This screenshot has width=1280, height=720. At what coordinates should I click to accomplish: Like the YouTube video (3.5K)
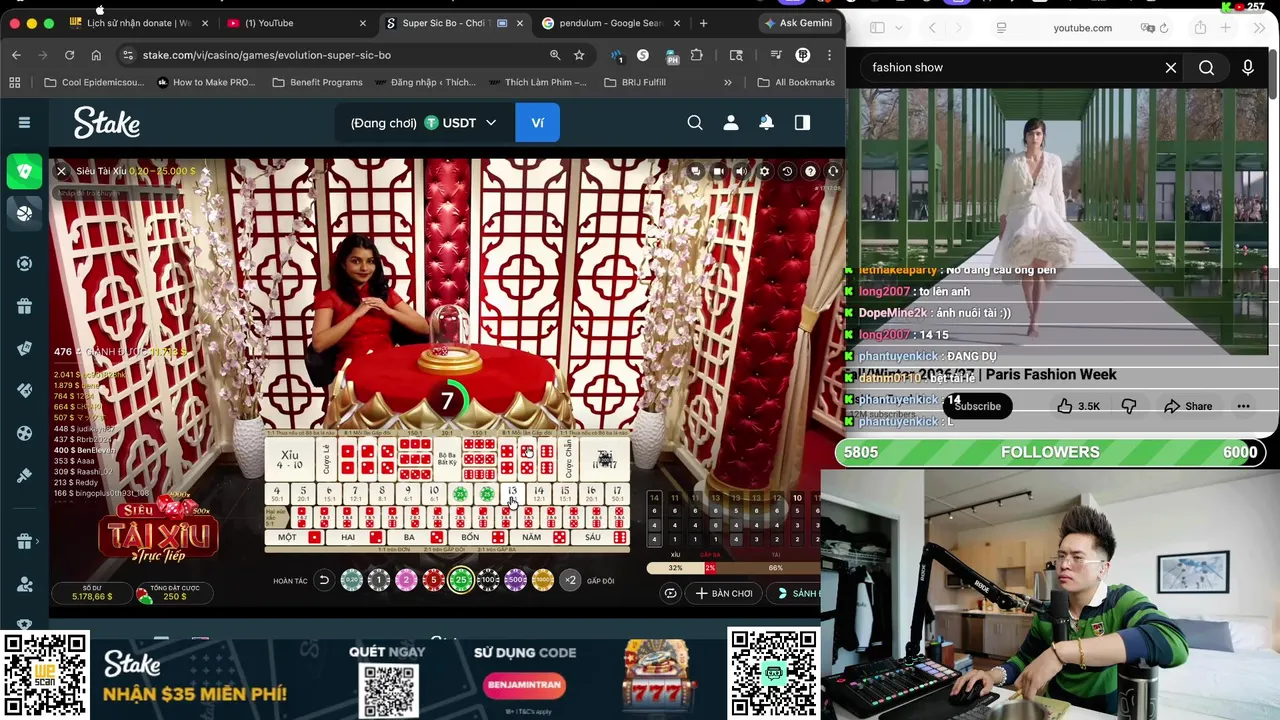point(1078,406)
